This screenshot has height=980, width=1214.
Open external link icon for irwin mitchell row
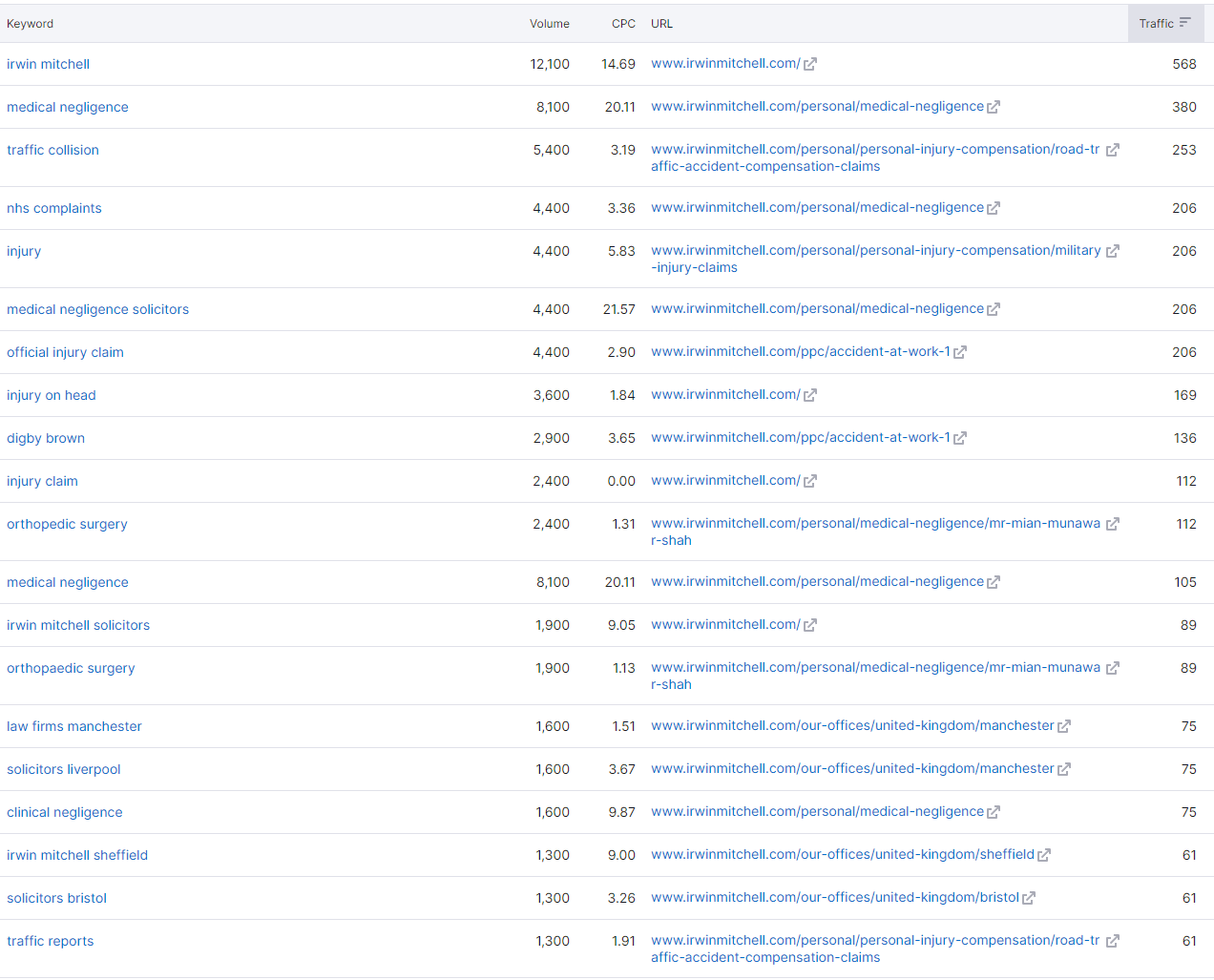click(809, 64)
